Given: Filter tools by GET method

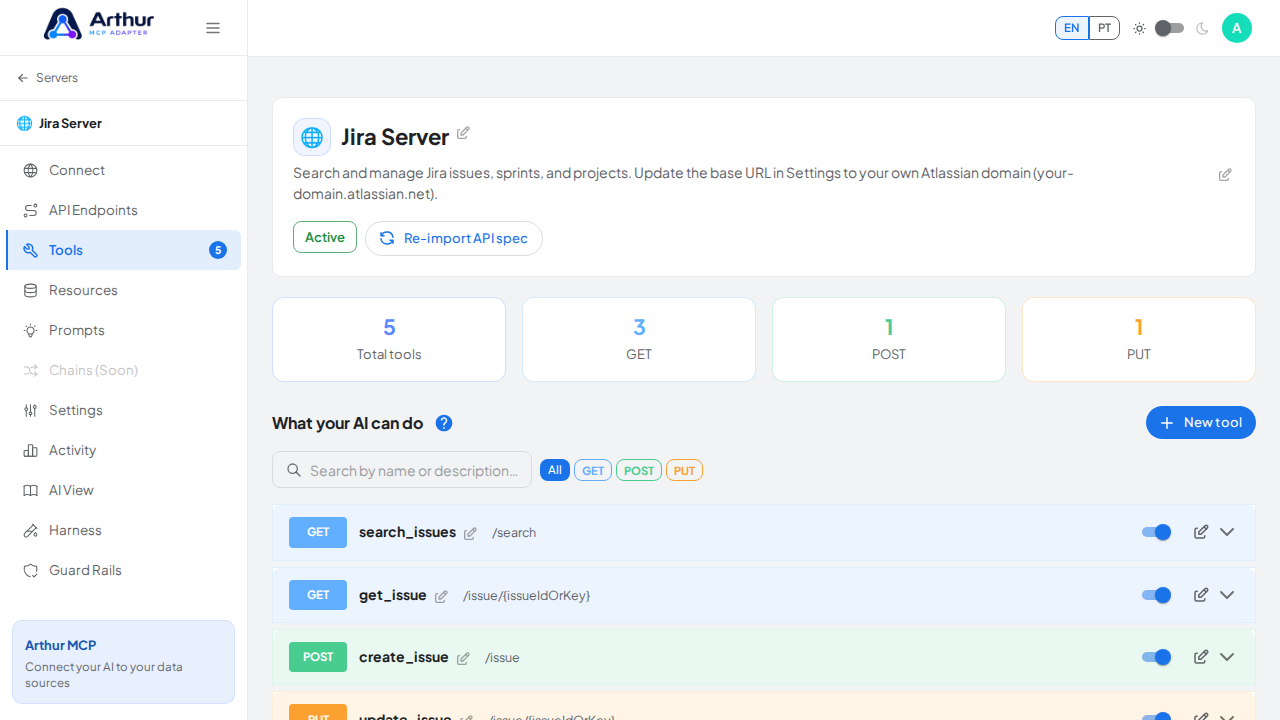Looking at the screenshot, I should [593, 470].
